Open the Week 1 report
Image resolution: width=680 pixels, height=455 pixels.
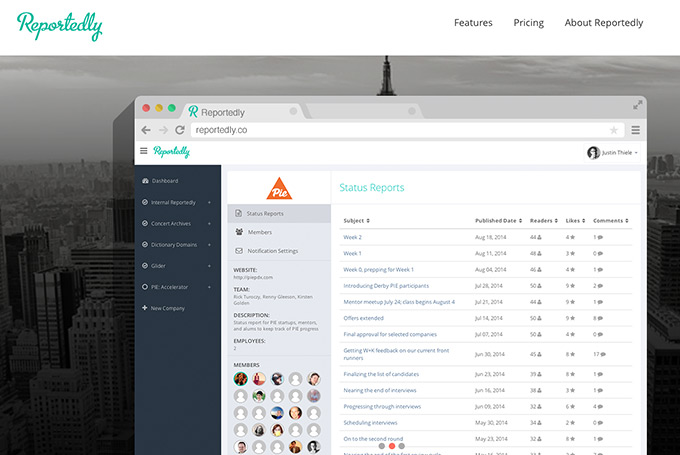tap(352, 253)
